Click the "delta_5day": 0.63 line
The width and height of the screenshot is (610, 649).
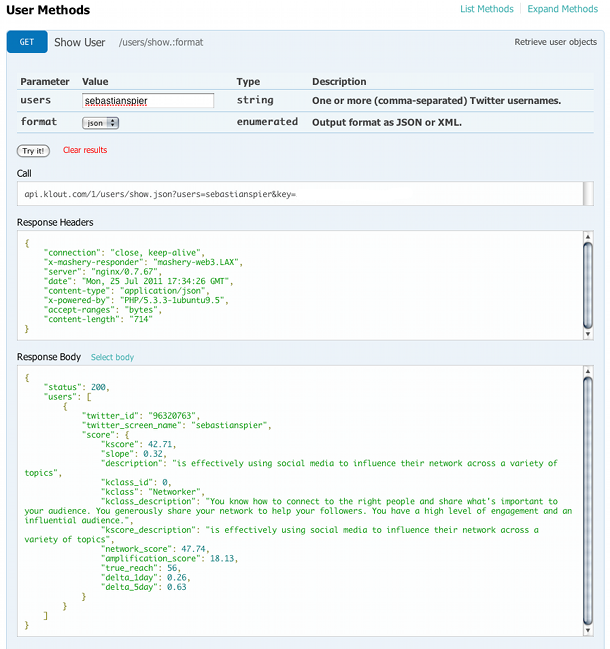(143, 587)
